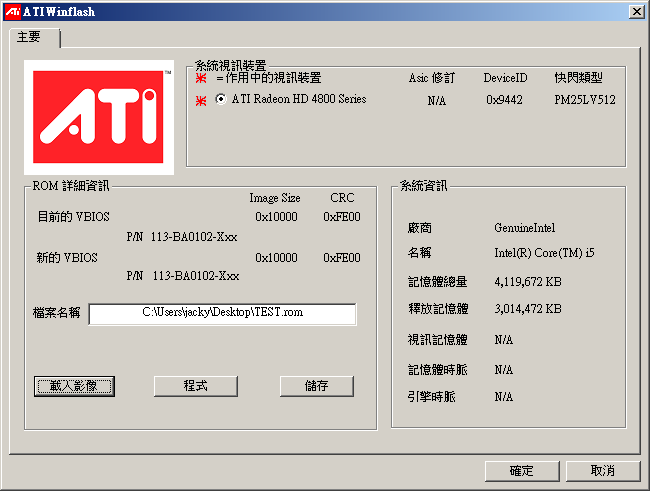Click the flash type PM25LV512

coord(585,100)
